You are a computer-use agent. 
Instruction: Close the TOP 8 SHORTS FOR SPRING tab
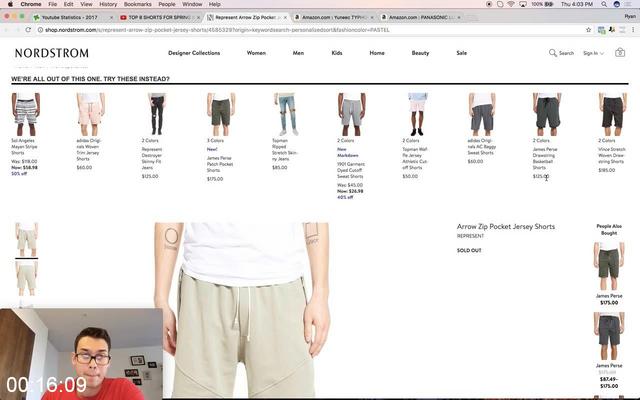198,18
